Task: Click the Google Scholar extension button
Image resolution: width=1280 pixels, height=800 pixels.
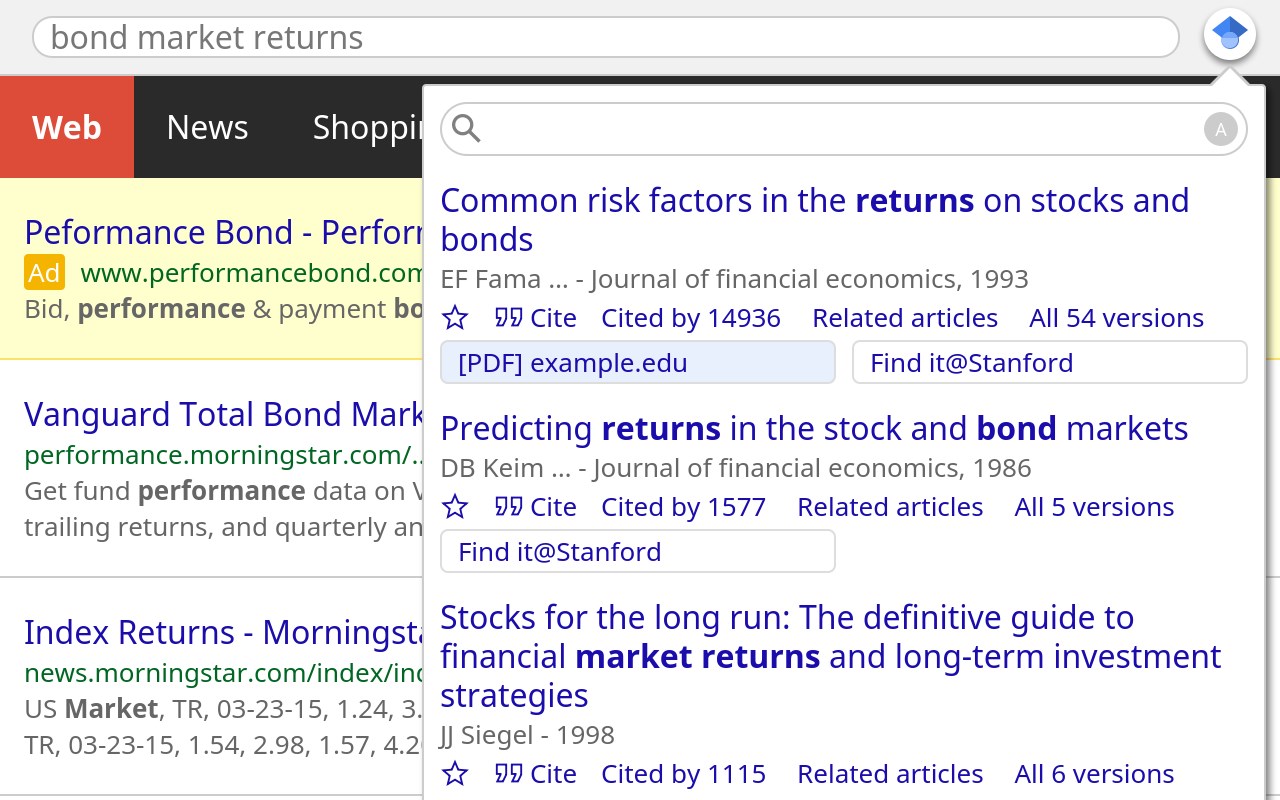Action: 1230,36
